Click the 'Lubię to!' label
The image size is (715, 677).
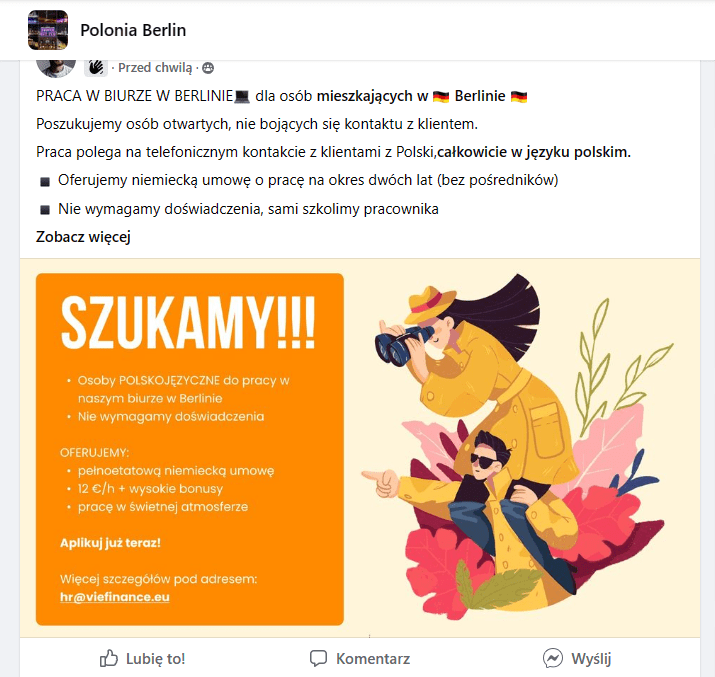[155, 659]
